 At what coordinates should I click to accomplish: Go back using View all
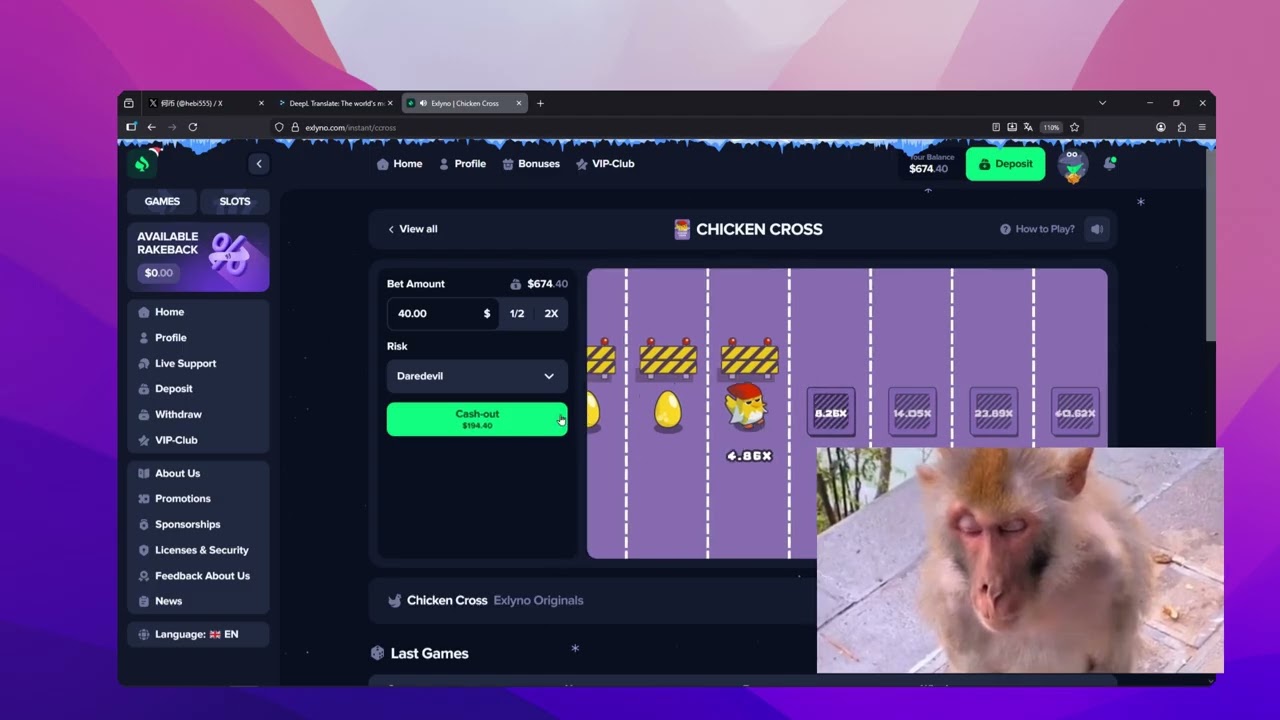pyautogui.click(x=412, y=229)
